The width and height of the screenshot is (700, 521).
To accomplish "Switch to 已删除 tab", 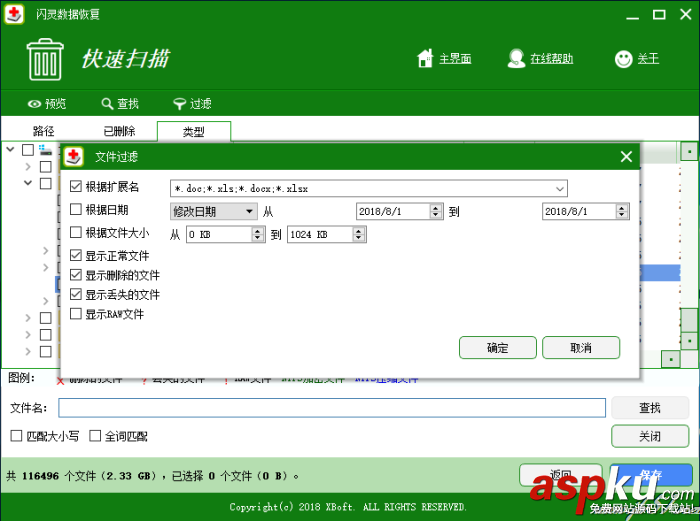I will click(119, 131).
